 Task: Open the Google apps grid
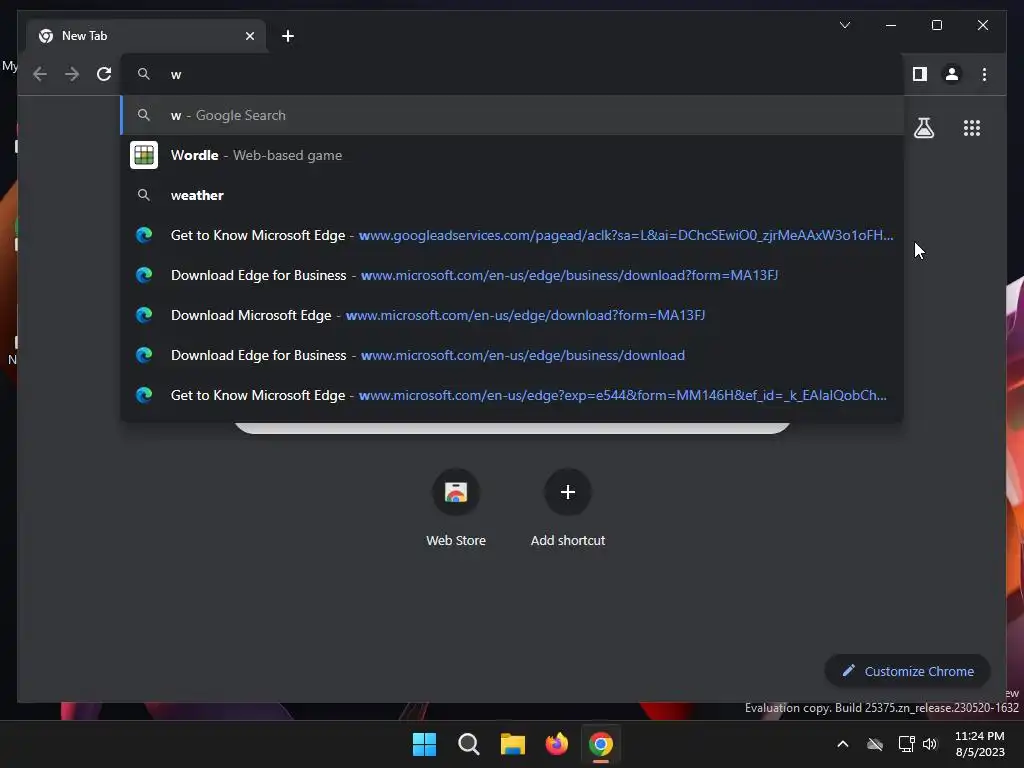(x=972, y=128)
